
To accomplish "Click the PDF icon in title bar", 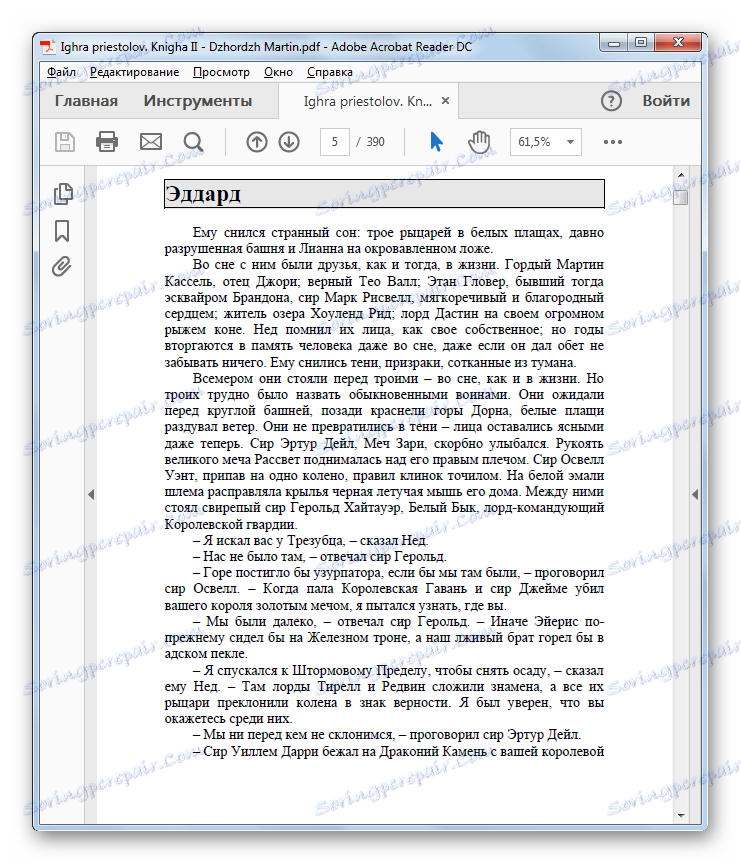I will pos(48,47).
